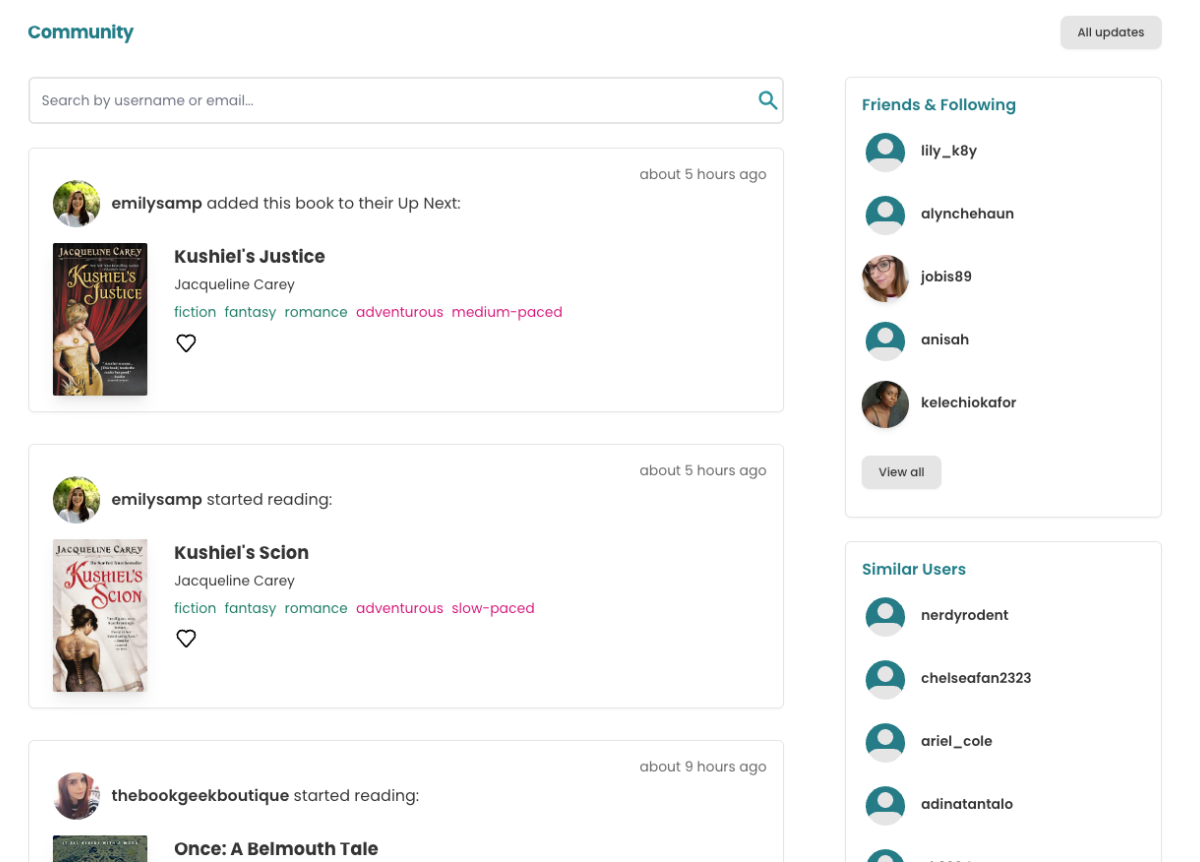Open anisah username in friends list
The width and height of the screenshot is (1200, 862).
(x=945, y=340)
